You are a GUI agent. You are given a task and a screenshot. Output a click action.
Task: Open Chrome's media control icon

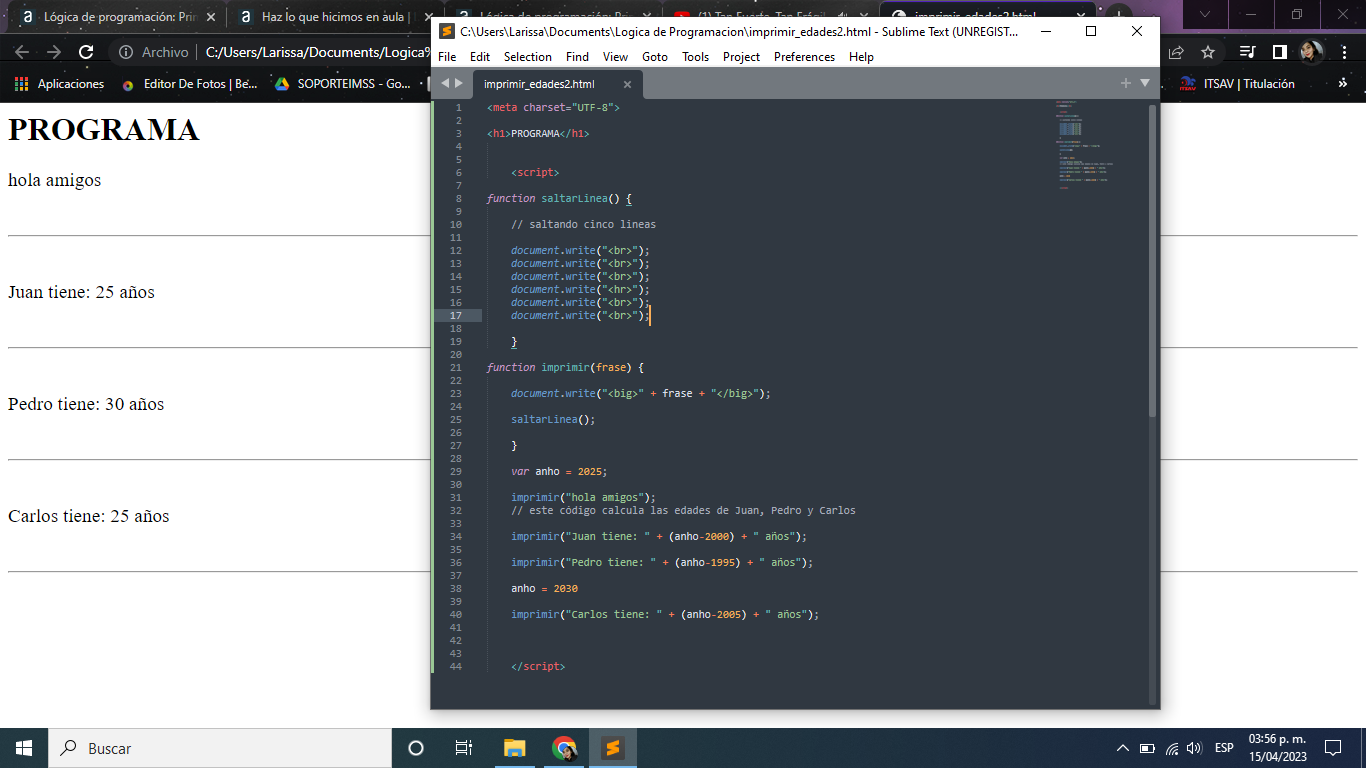click(1247, 52)
